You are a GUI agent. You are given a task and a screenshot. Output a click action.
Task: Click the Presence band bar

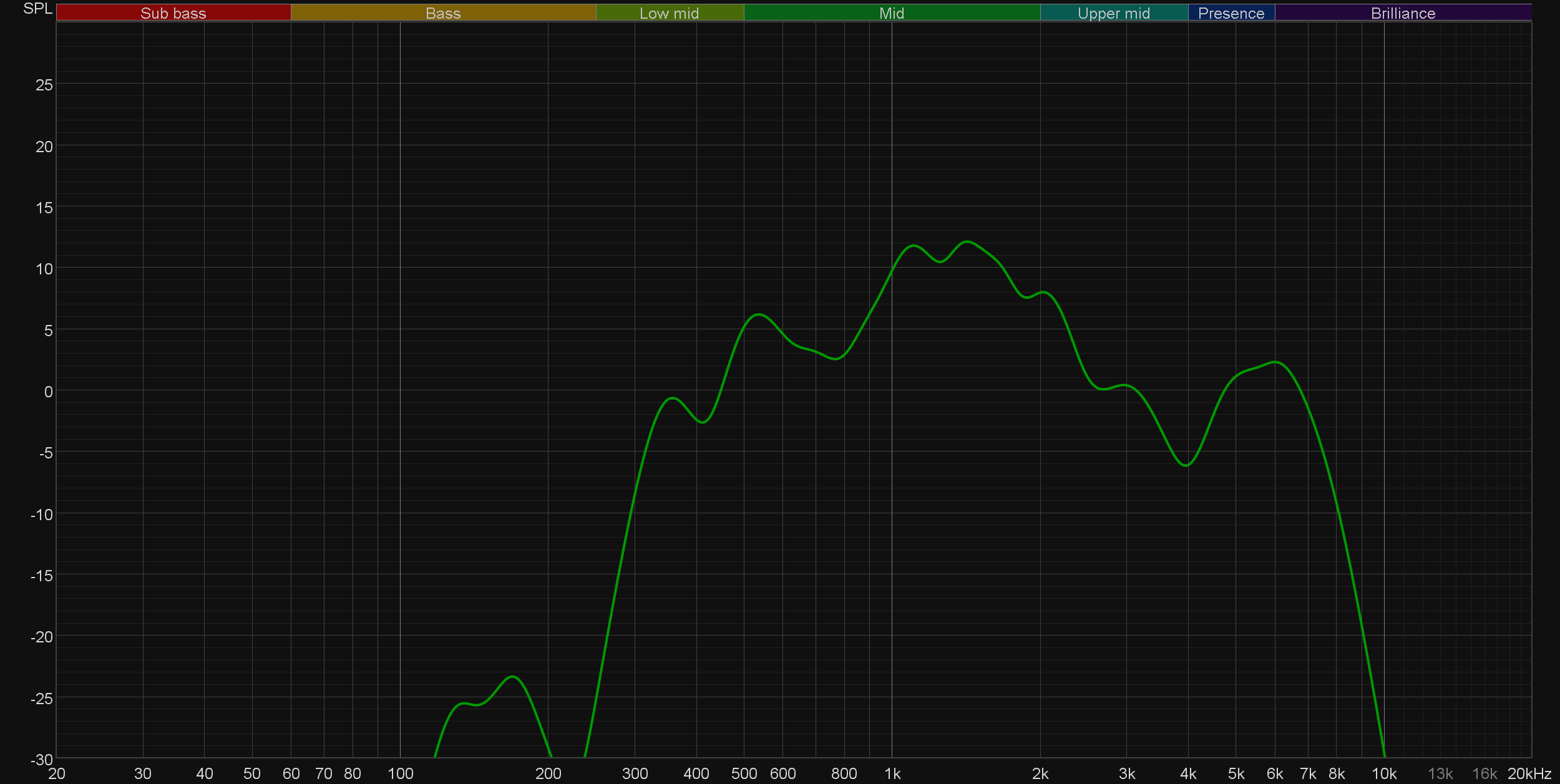1231,13
